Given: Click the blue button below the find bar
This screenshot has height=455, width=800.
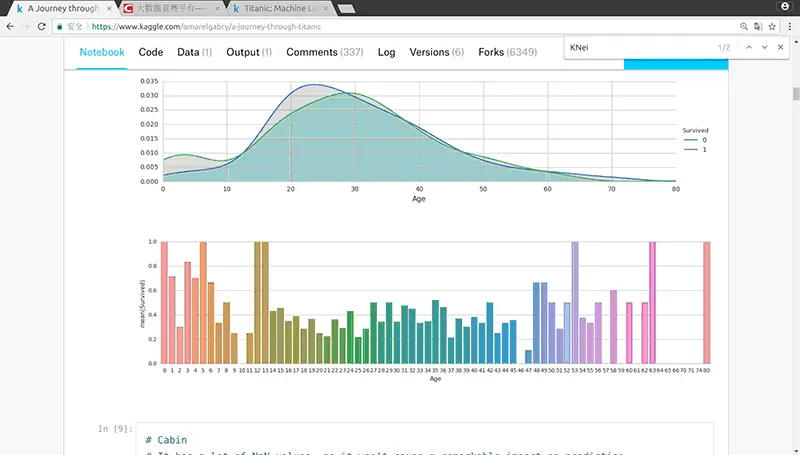Looking at the screenshot, I should click(676, 64).
